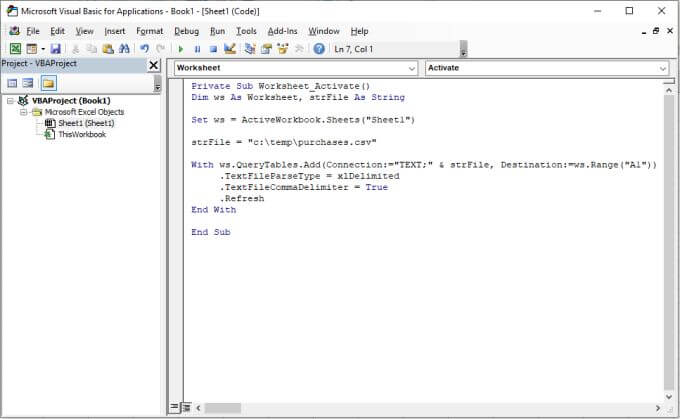
Task: Switch to Procedure View at bottom left
Action: (x=174, y=407)
